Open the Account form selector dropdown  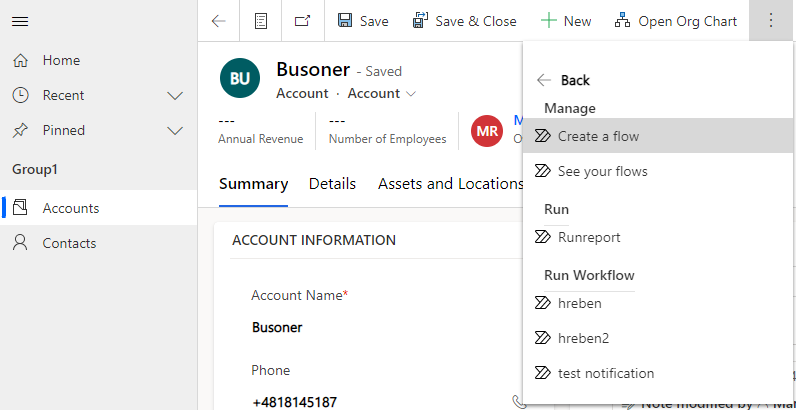click(x=382, y=93)
